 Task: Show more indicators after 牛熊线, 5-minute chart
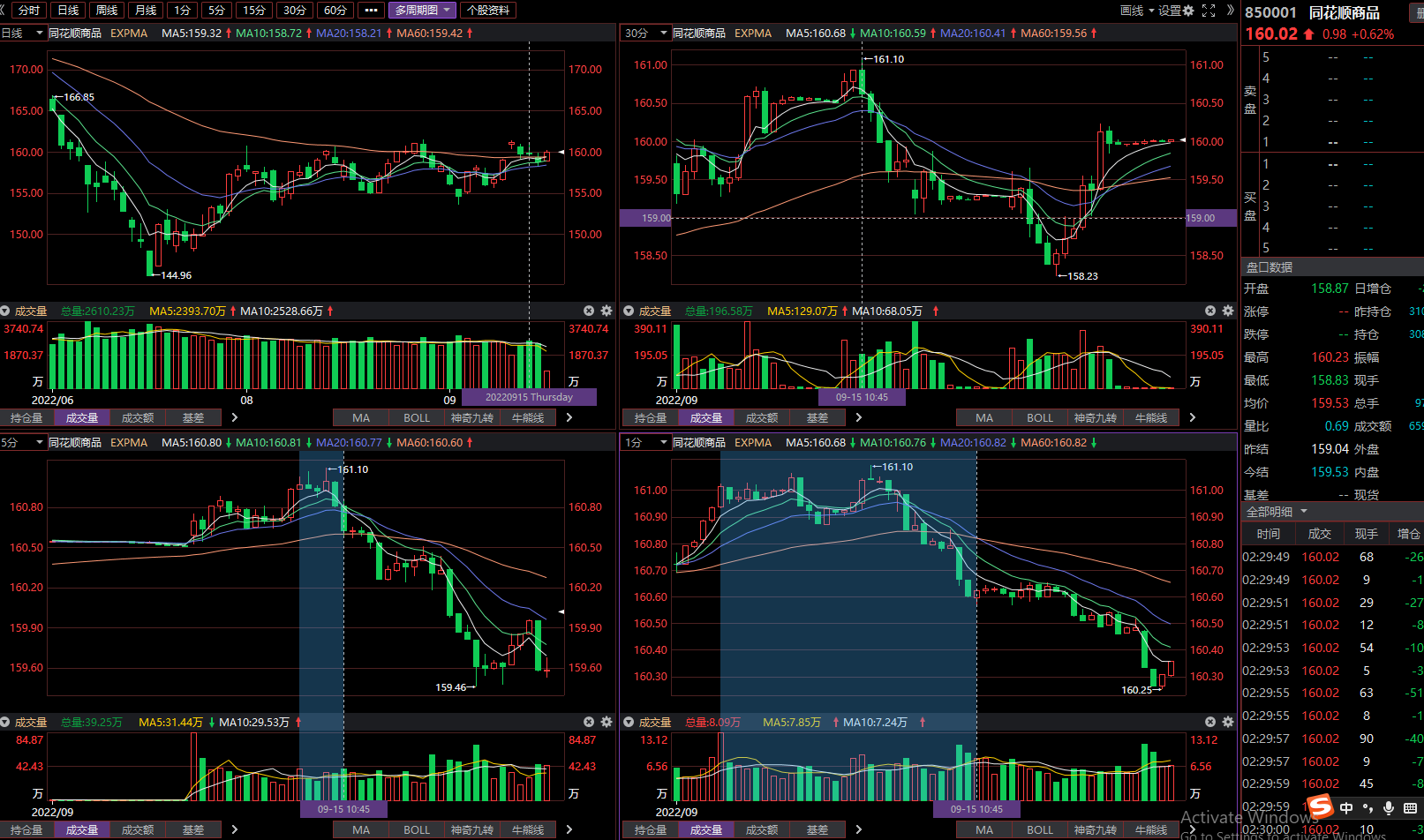pos(569,829)
